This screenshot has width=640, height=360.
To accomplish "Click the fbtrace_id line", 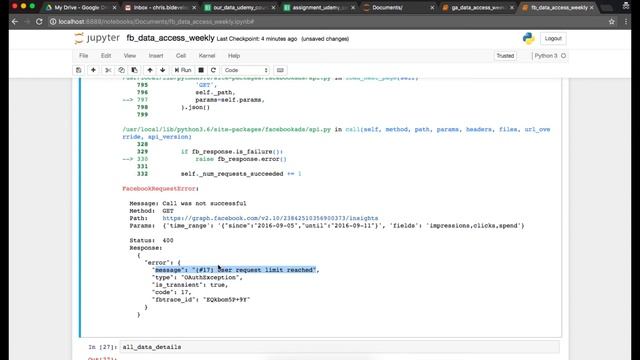I will [200, 300].
